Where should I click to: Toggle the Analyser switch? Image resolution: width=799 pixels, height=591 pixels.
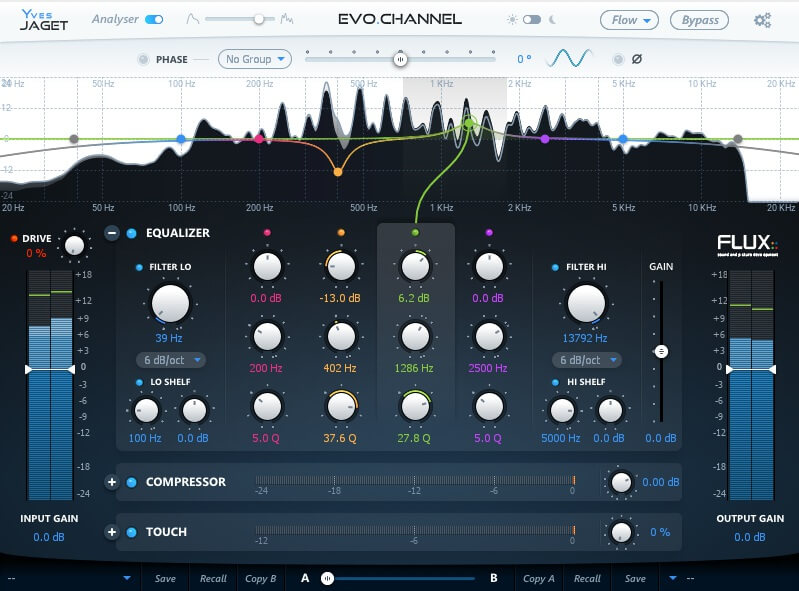pyautogui.click(x=154, y=19)
